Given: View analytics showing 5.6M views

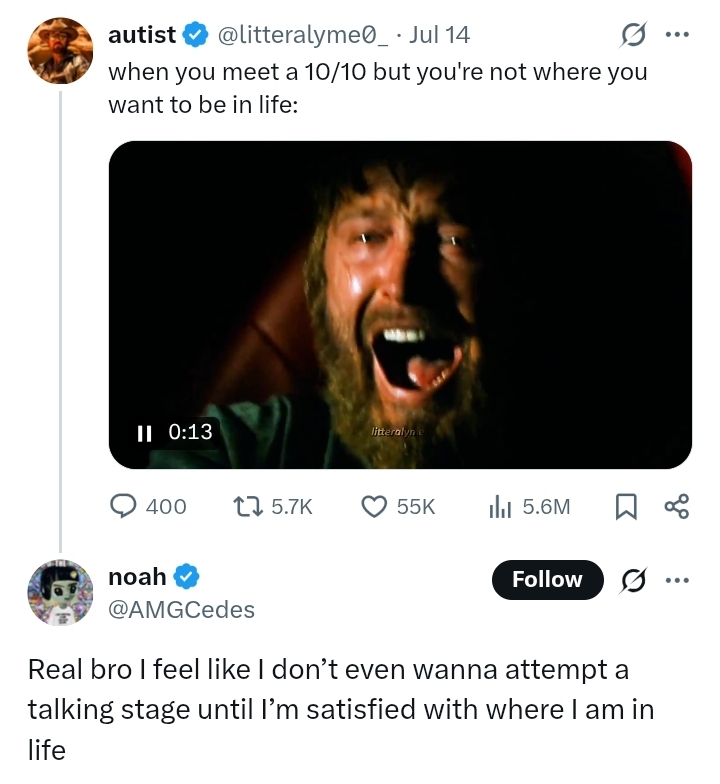Looking at the screenshot, I should click(530, 506).
